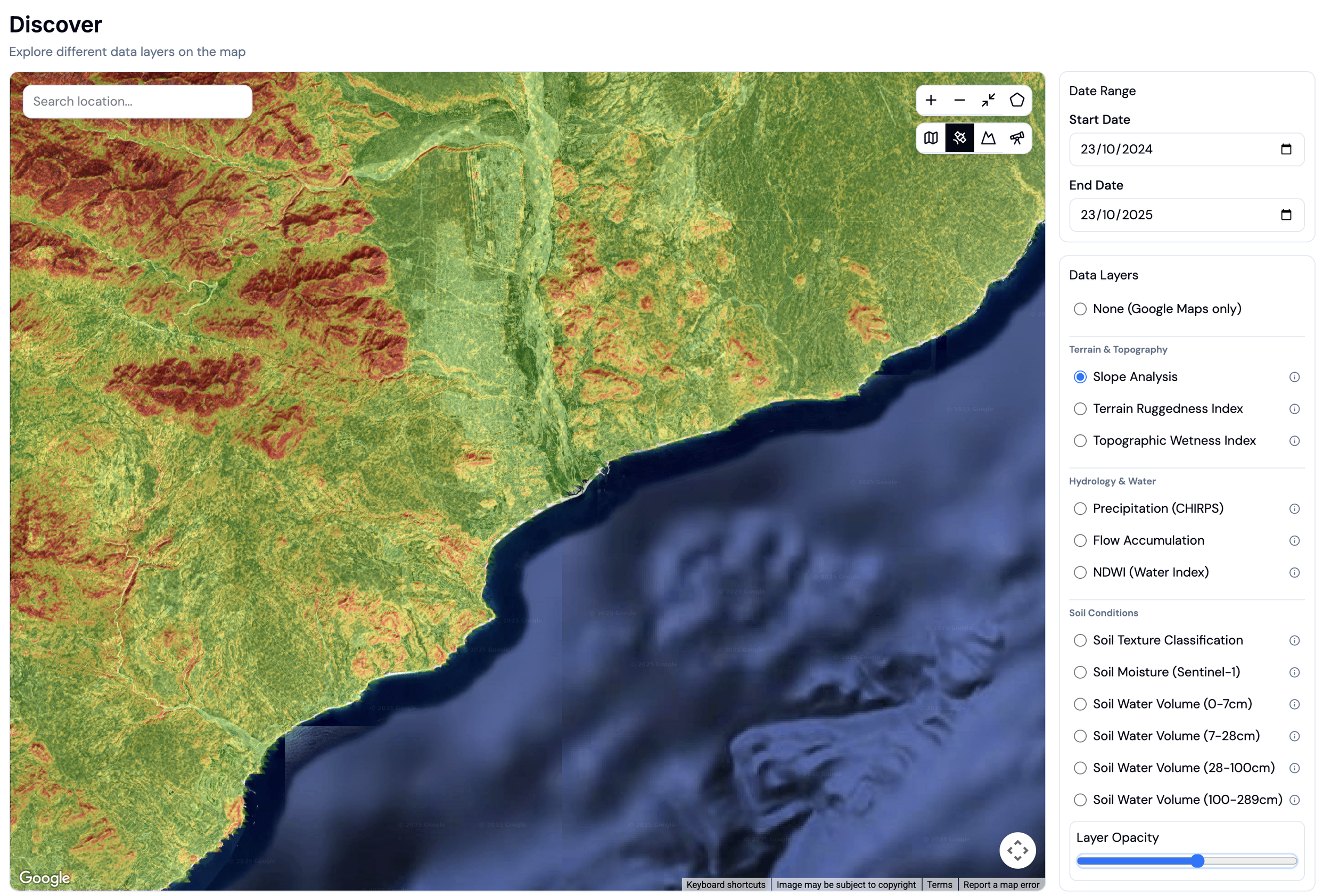Select the satellite view icon

[x=959, y=138]
